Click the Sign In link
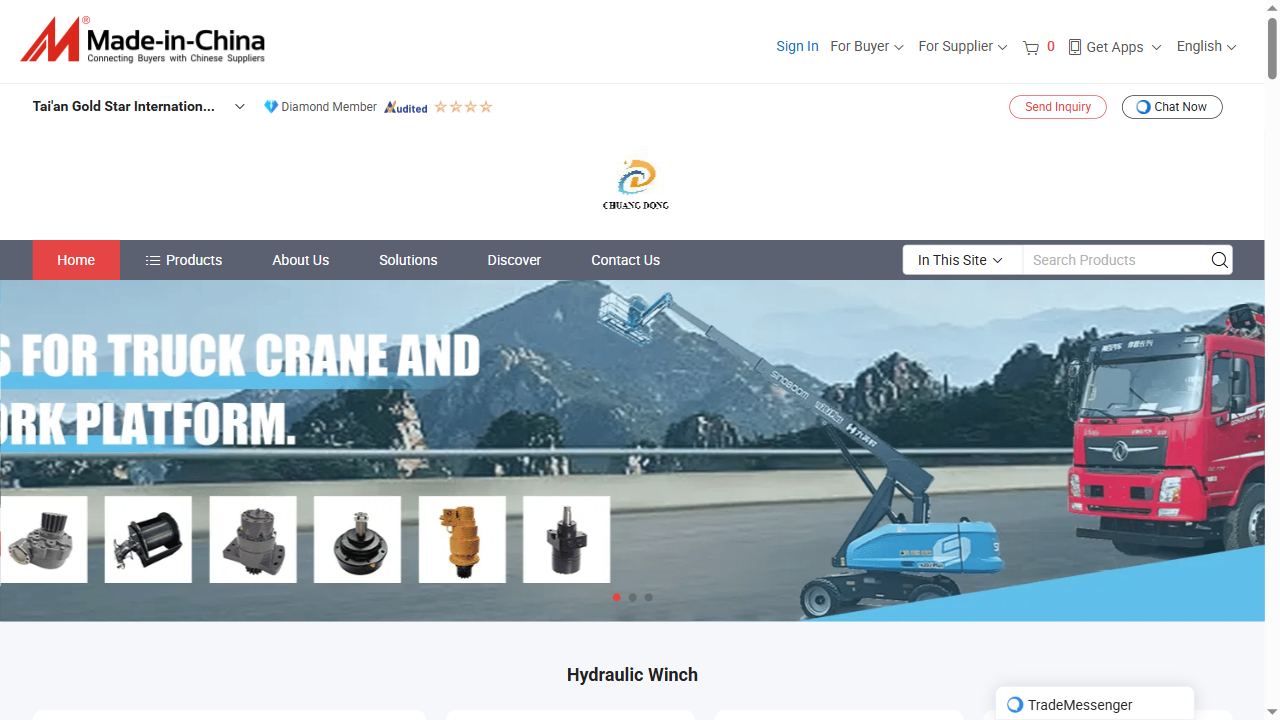Image resolution: width=1280 pixels, height=720 pixels. pyautogui.click(x=797, y=47)
